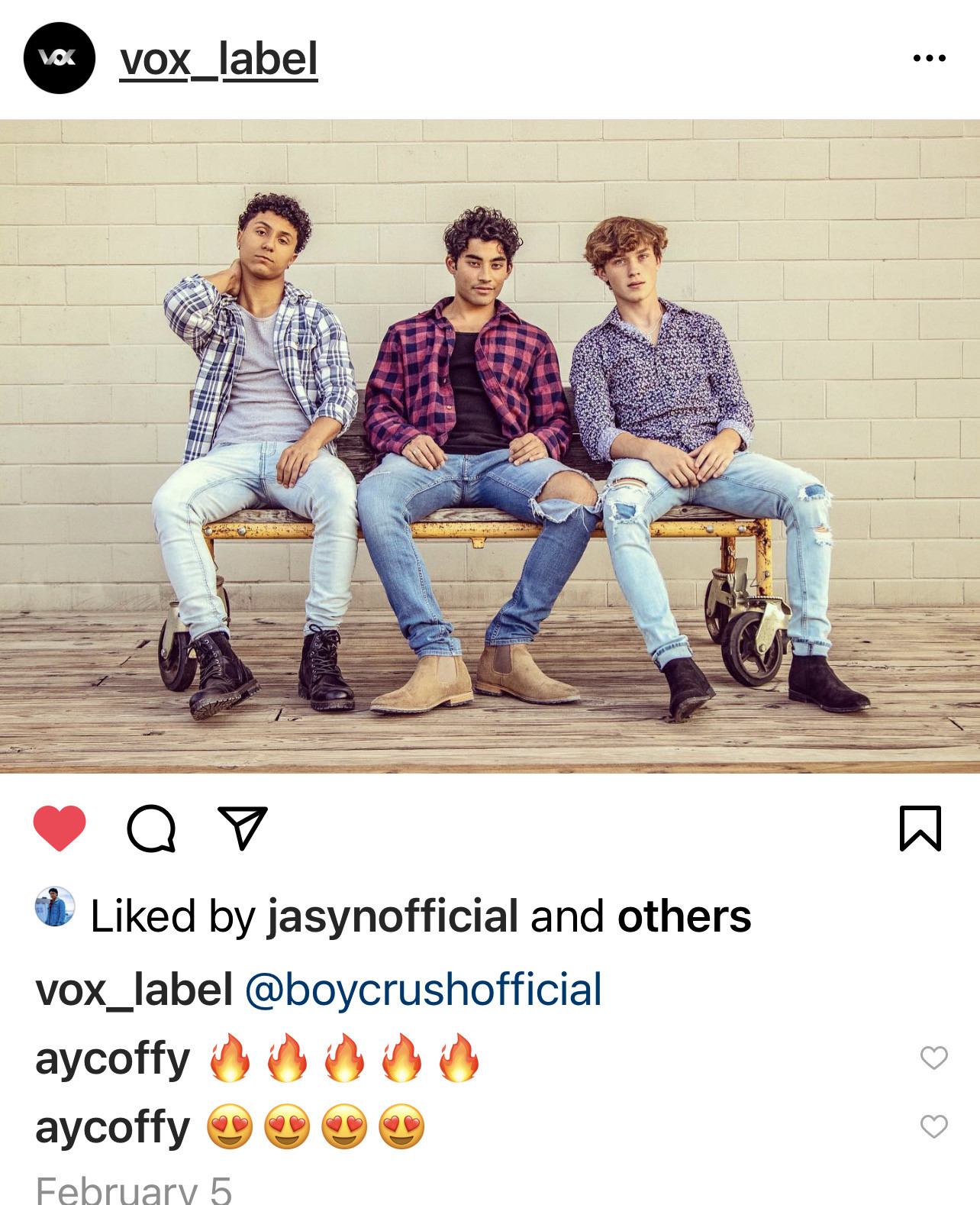Screen dimensions: 980x1205
Task: Open the three-dot post options menu
Action: coord(929,58)
